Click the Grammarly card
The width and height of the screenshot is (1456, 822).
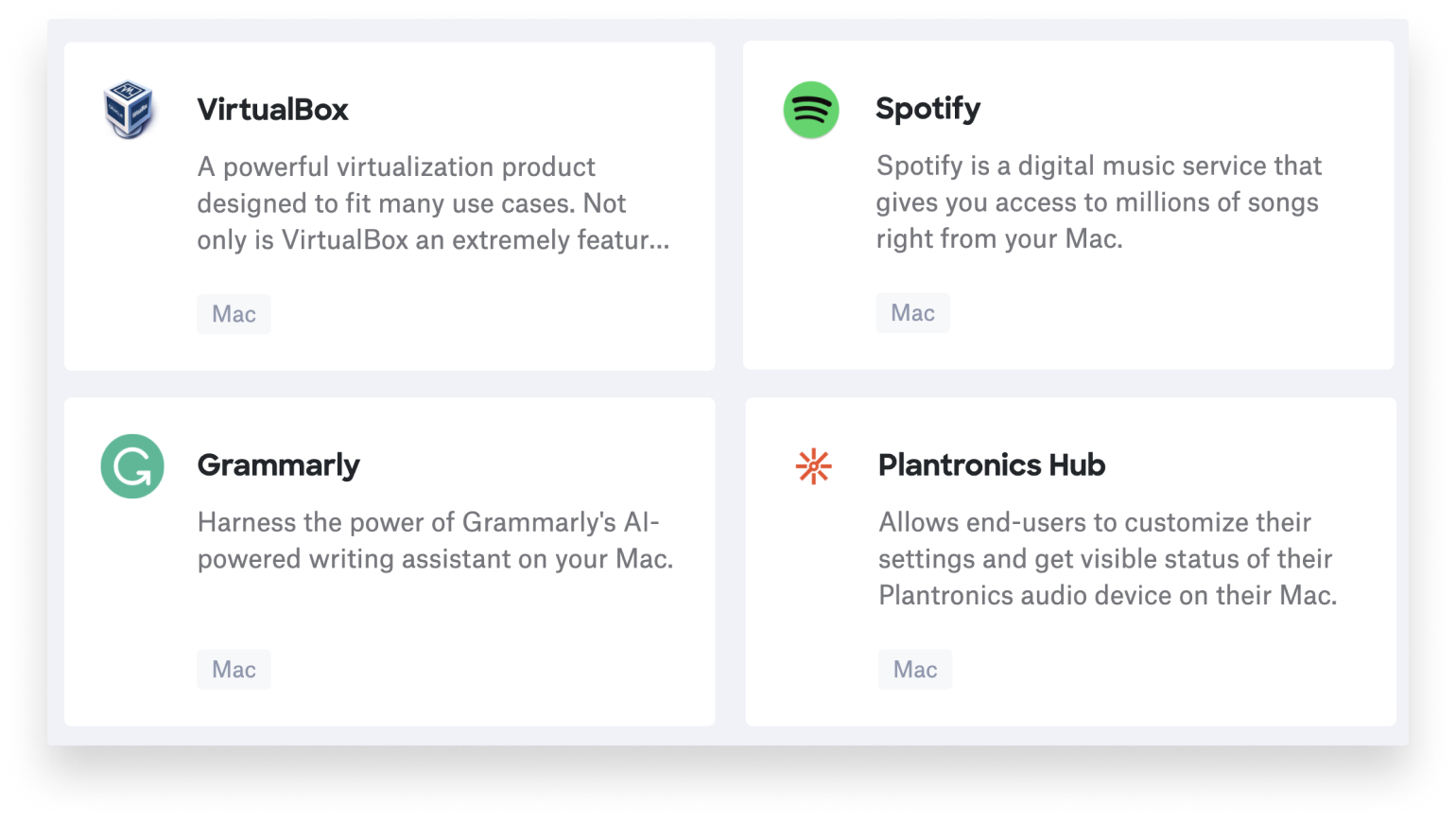pos(390,560)
